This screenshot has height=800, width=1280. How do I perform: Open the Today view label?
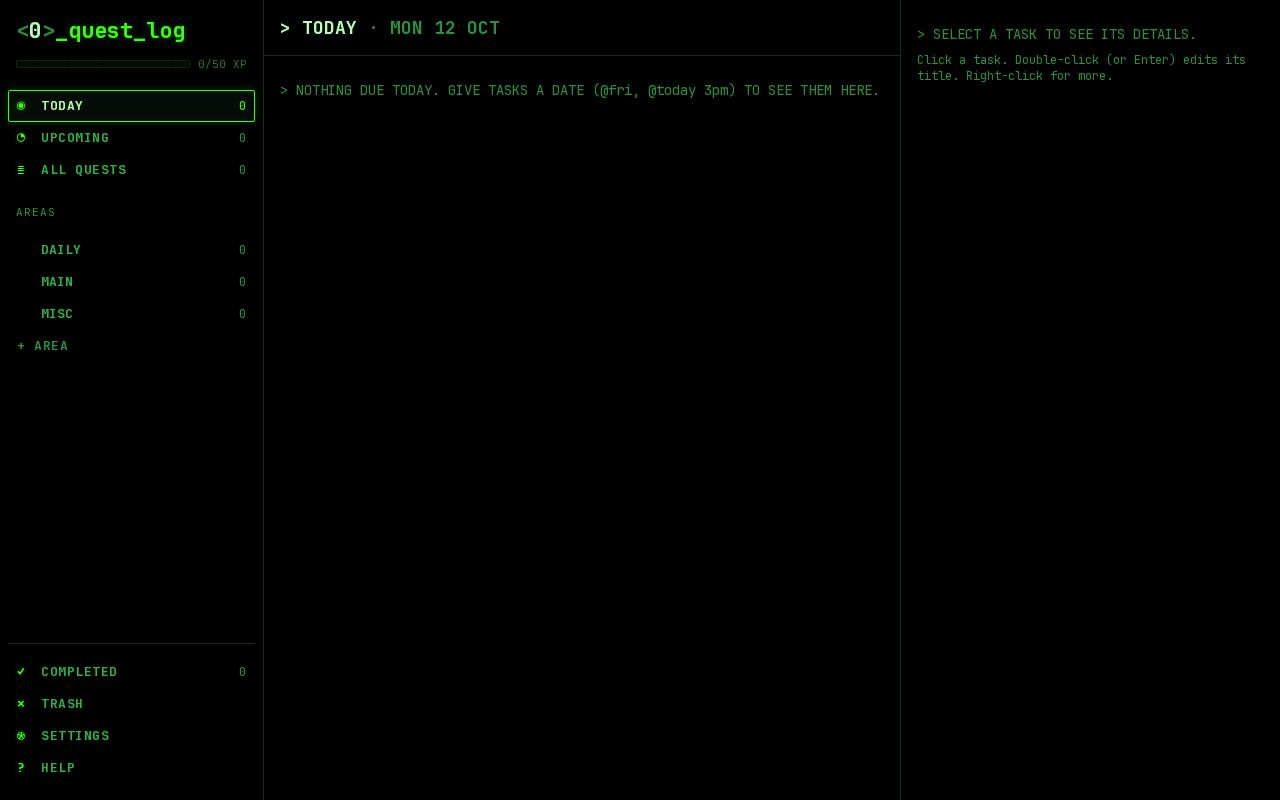pyautogui.click(x=62, y=106)
